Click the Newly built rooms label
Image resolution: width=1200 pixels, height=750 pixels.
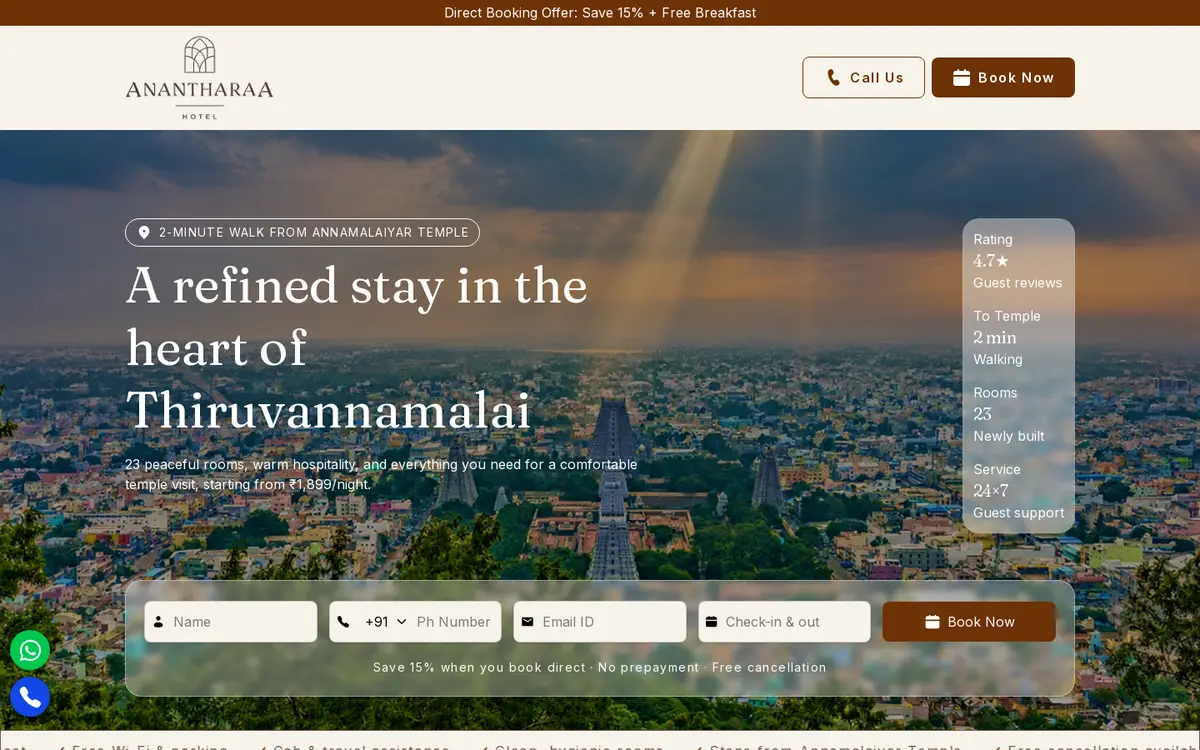pyautogui.click(x=1009, y=436)
